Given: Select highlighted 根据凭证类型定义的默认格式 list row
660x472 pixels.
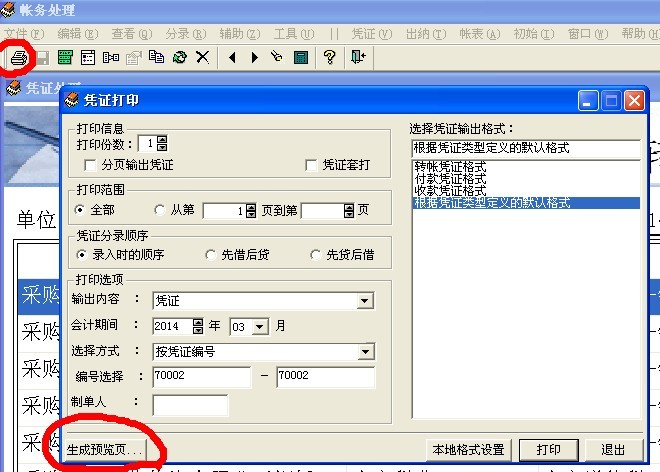Looking at the screenshot, I should 526,203.
